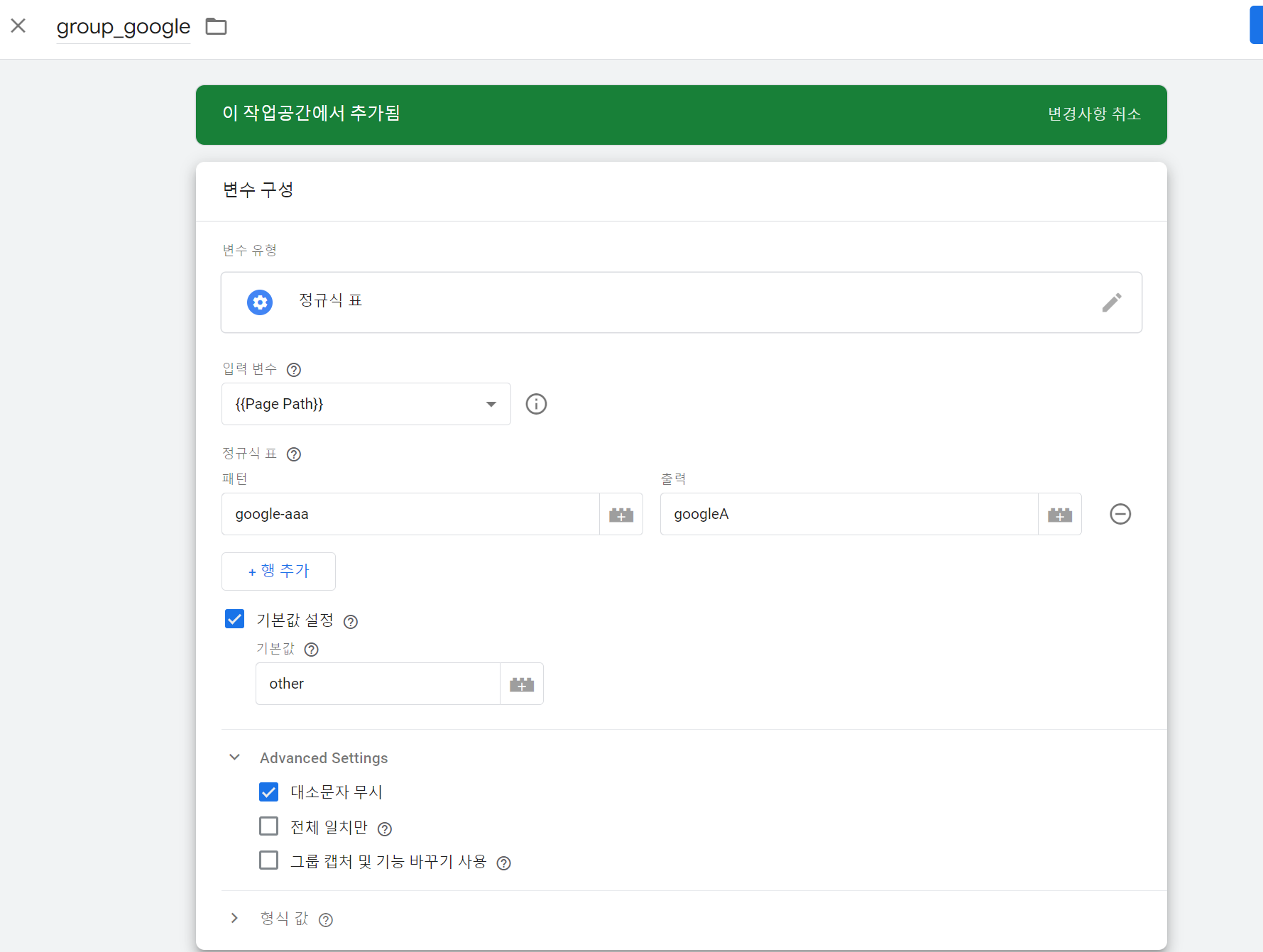Enable 그룹 캡처 및 기능 바꾸기 사용 checkbox
Screen dimensions: 1263x952
point(268,860)
